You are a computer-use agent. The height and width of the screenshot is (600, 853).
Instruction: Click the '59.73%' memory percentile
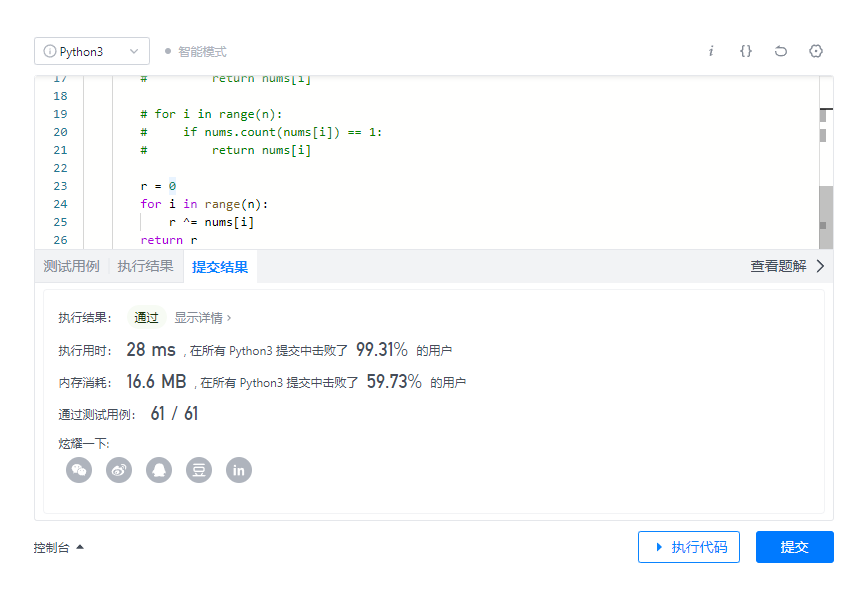pyautogui.click(x=394, y=381)
